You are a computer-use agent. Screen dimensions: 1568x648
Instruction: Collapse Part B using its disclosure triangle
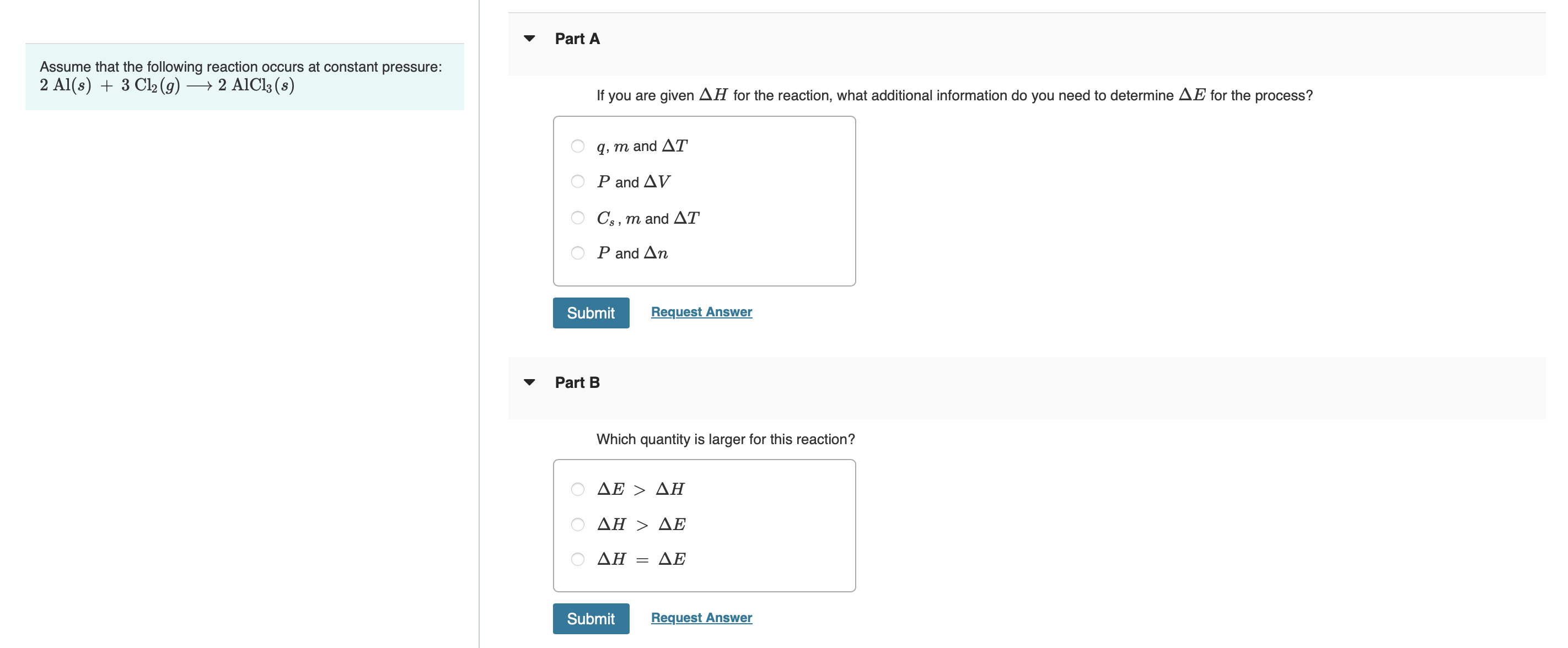click(x=530, y=382)
